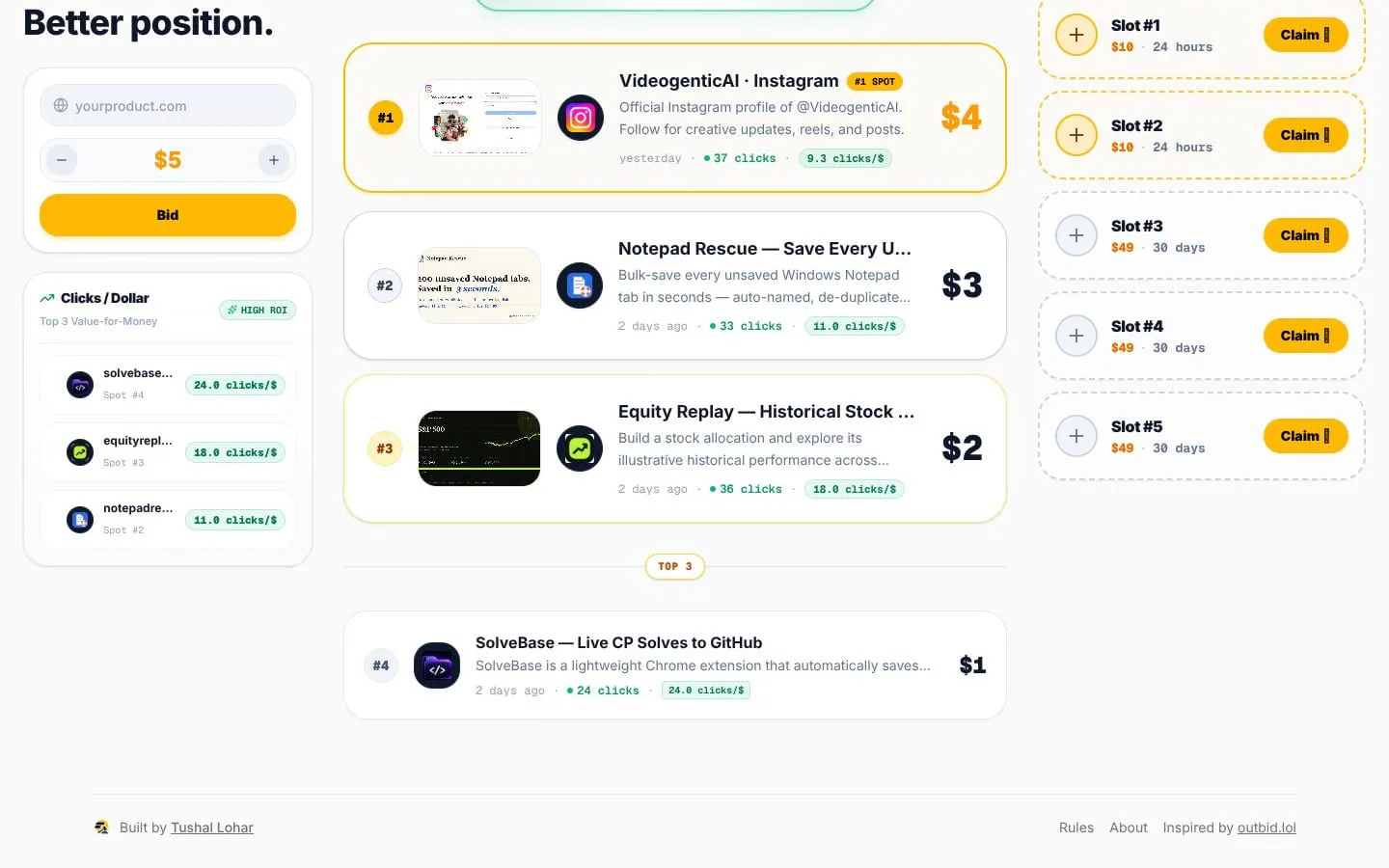Click the $5 bid amount value
Screen dimensions: 1389x868
click(168, 160)
